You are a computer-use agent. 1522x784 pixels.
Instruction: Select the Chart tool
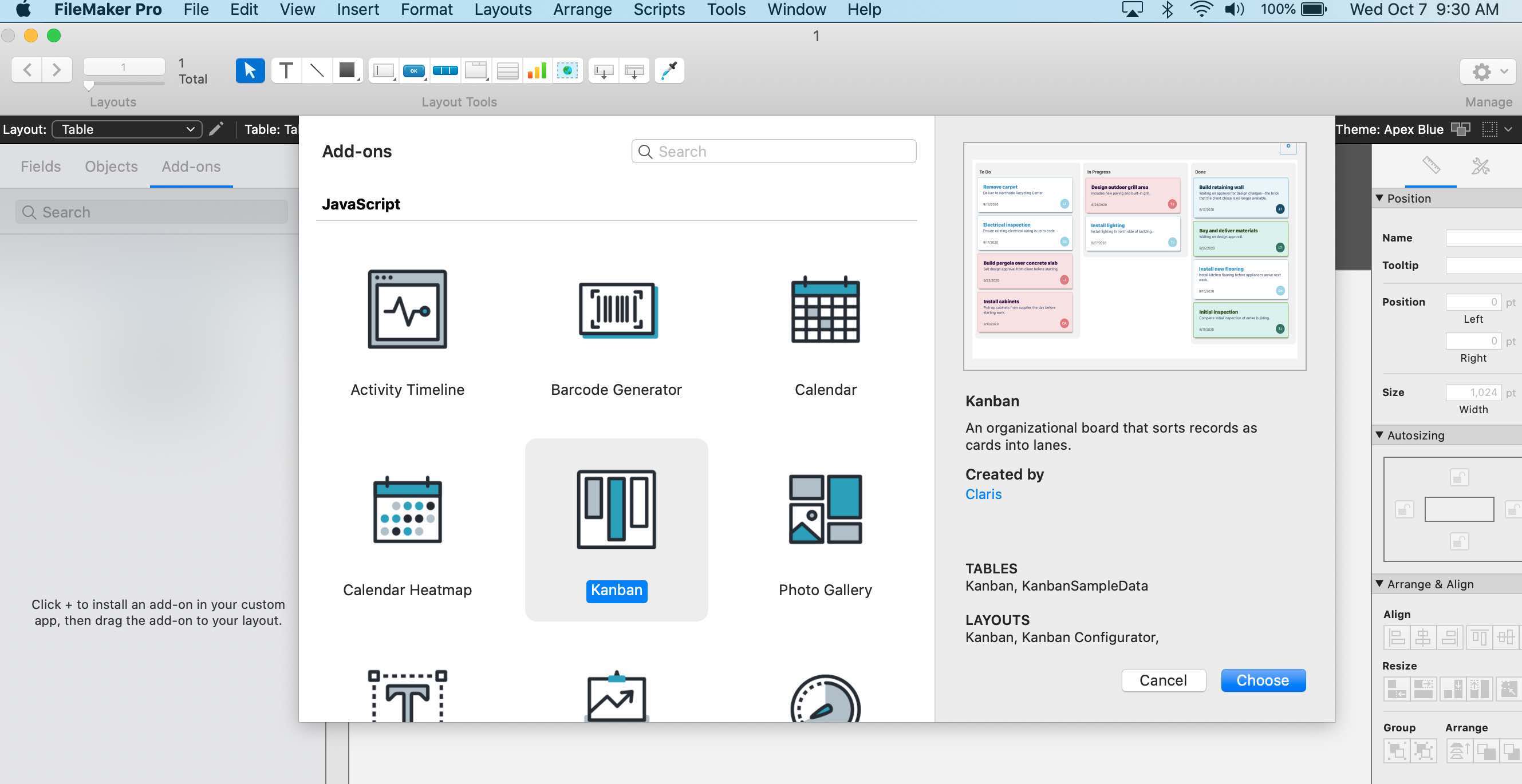(537, 71)
